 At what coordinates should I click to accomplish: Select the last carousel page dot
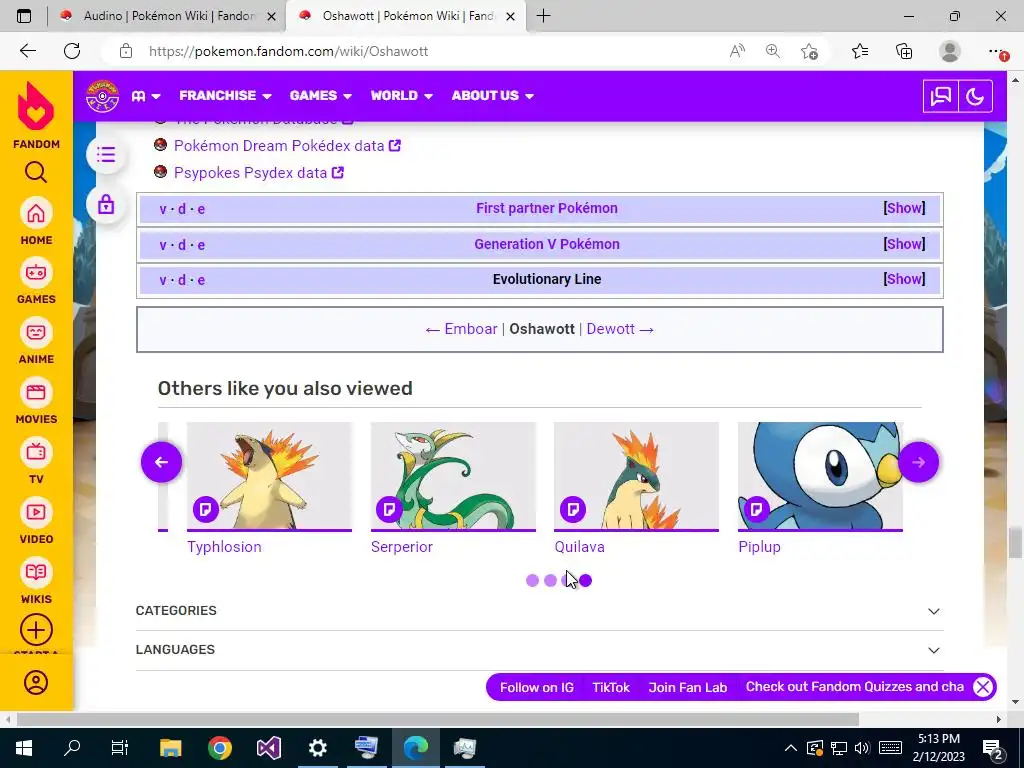(x=586, y=581)
